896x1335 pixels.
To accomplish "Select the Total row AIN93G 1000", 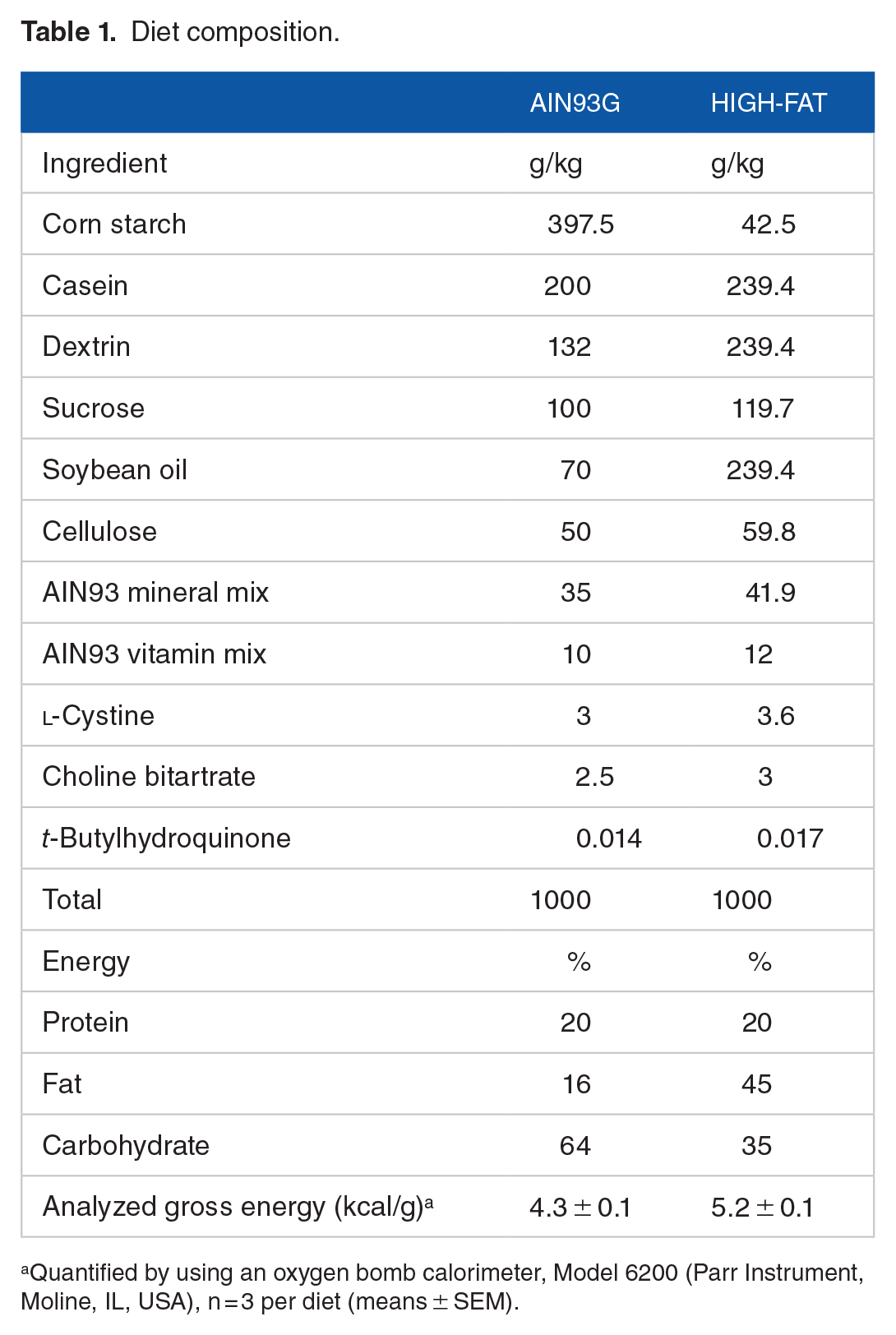I will click(x=561, y=900).
